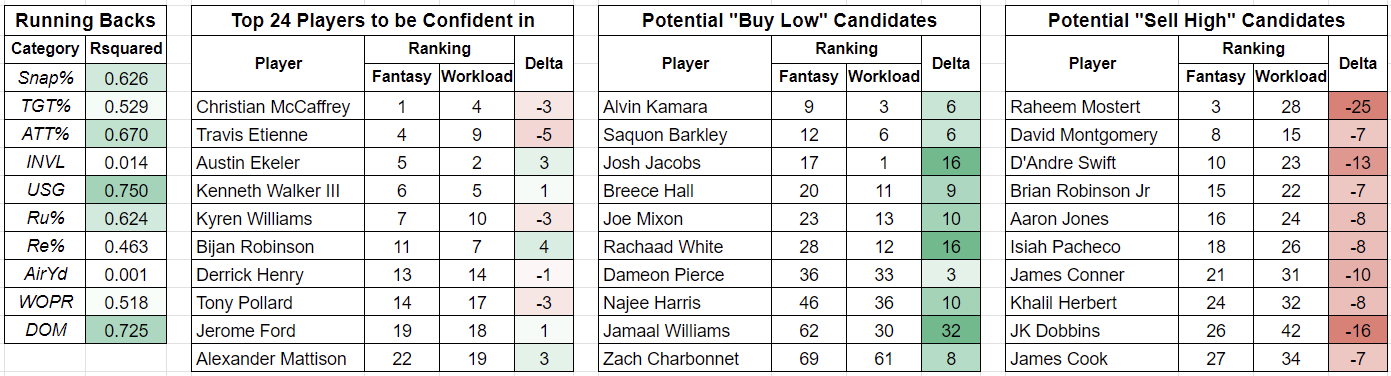Click the Potential "Sell High" Candidates heading
This screenshot has width=1391, height=376.
[x=1196, y=20]
